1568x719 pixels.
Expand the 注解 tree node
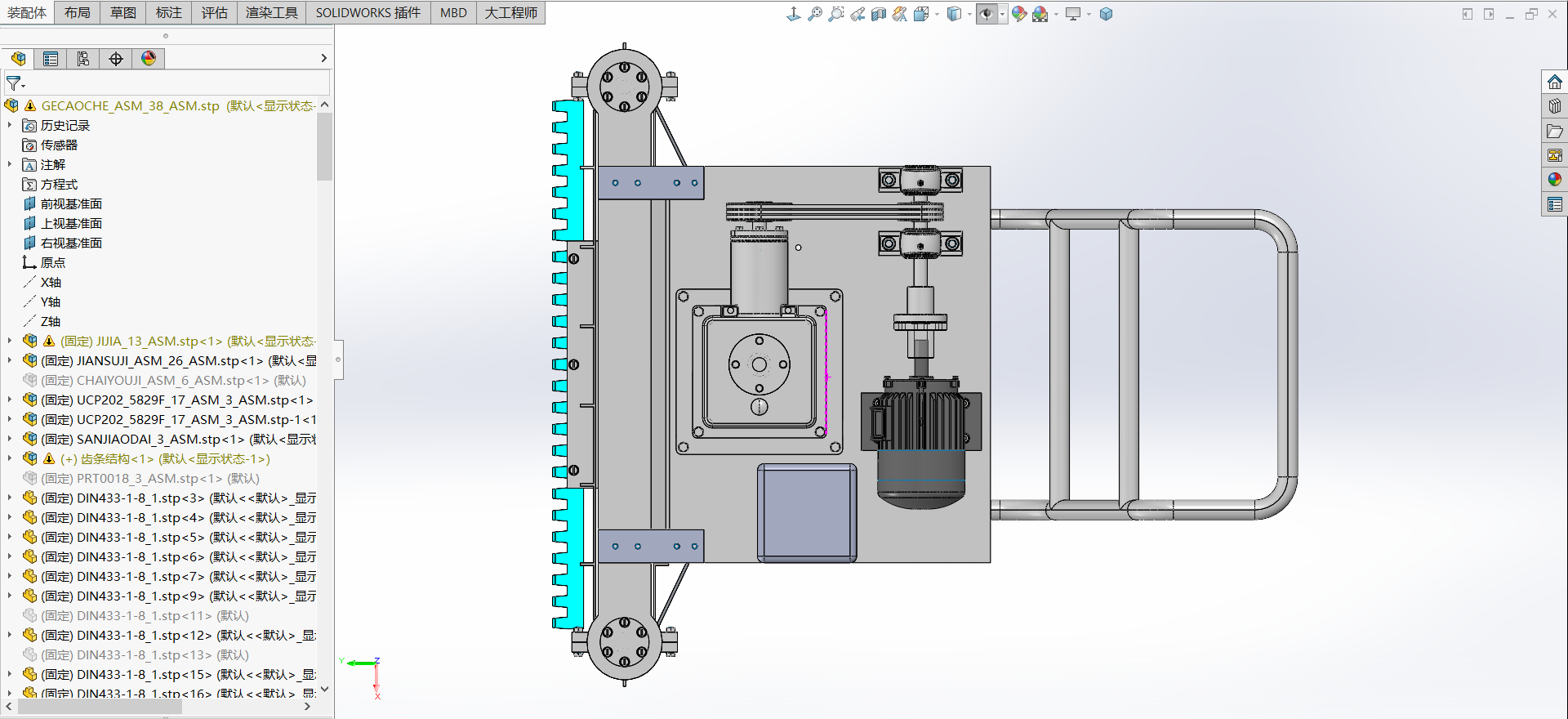tap(10, 164)
